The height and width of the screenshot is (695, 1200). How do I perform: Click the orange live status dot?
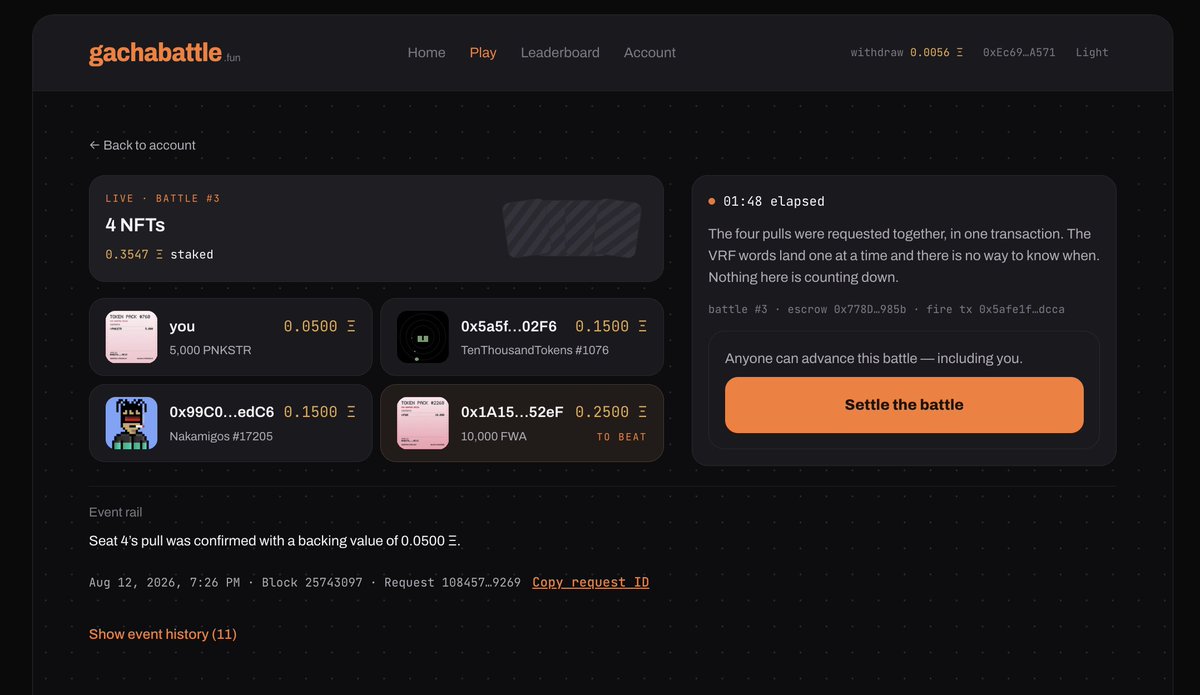[x=712, y=201]
